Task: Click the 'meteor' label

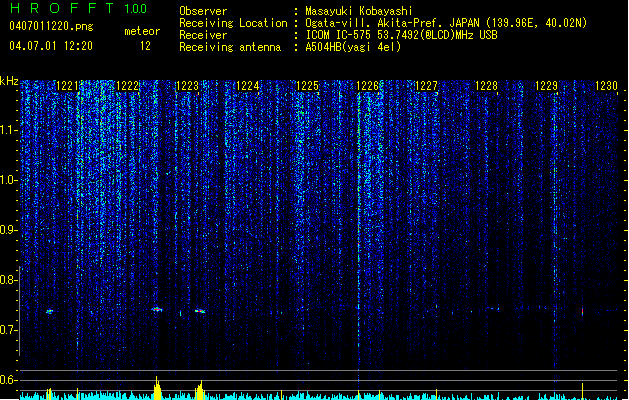Action: [142, 31]
